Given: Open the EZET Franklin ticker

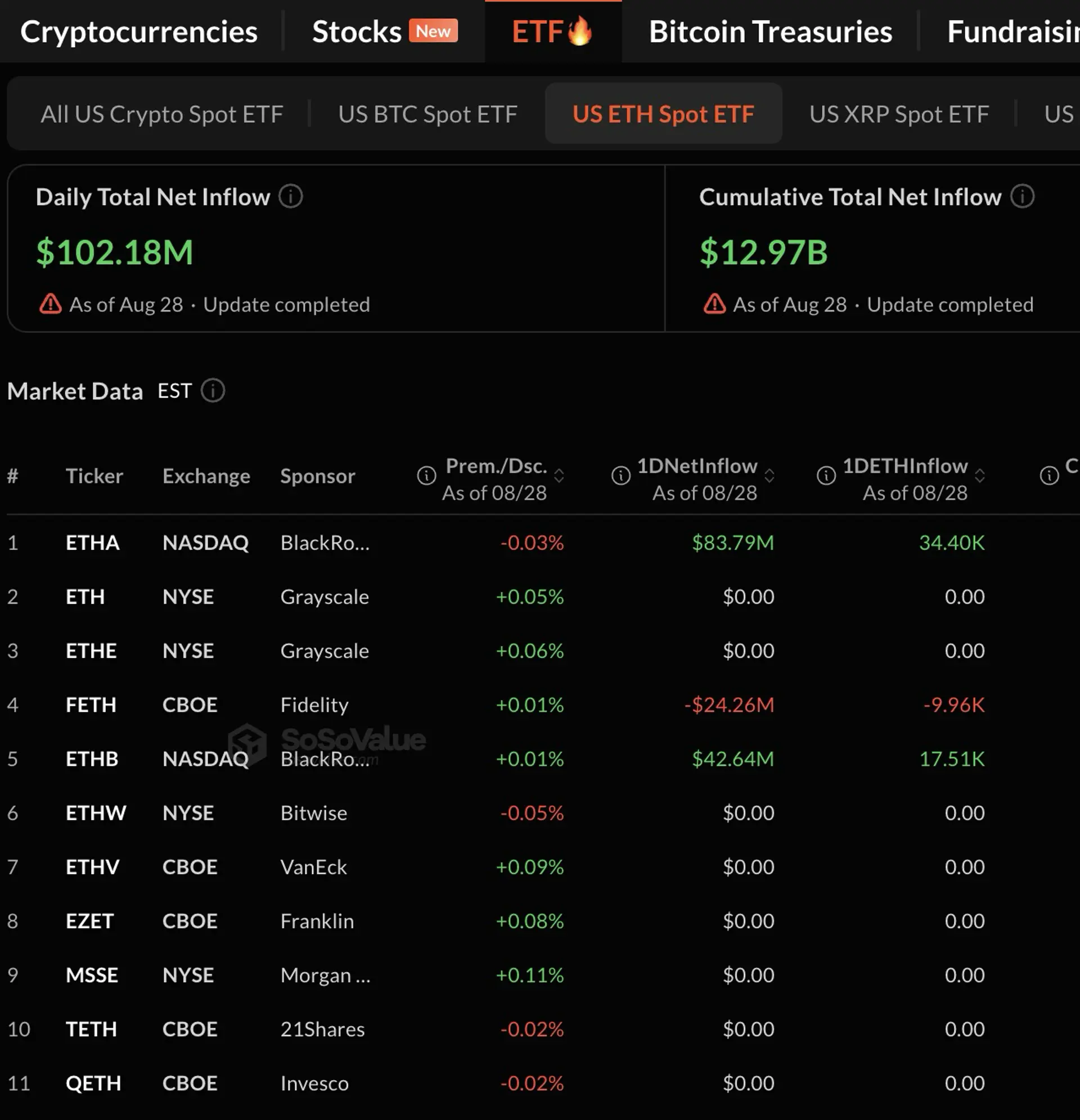Looking at the screenshot, I should point(90,920).
